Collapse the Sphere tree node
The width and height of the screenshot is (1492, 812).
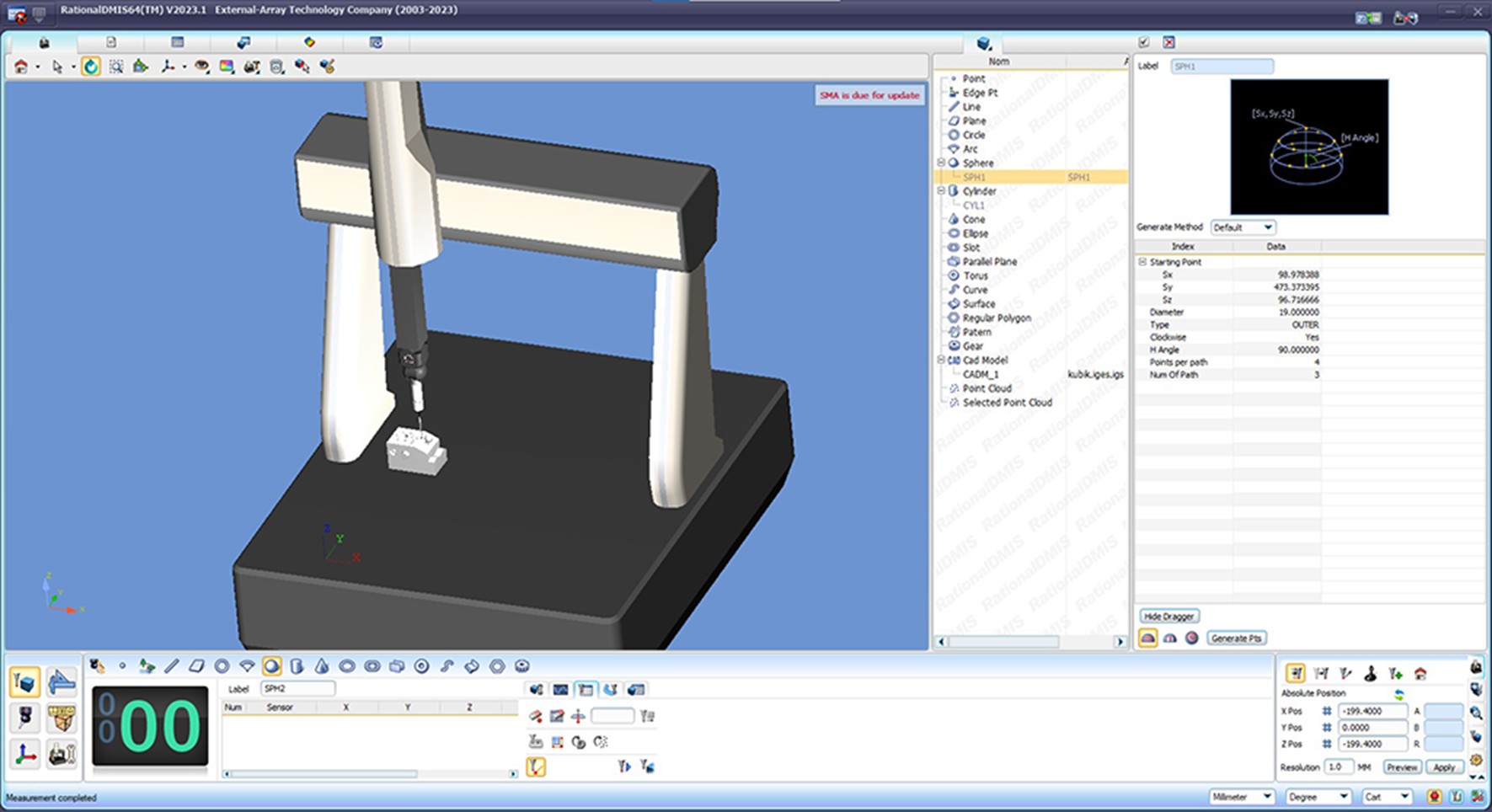pyautogui.click(x=942, y=163)
